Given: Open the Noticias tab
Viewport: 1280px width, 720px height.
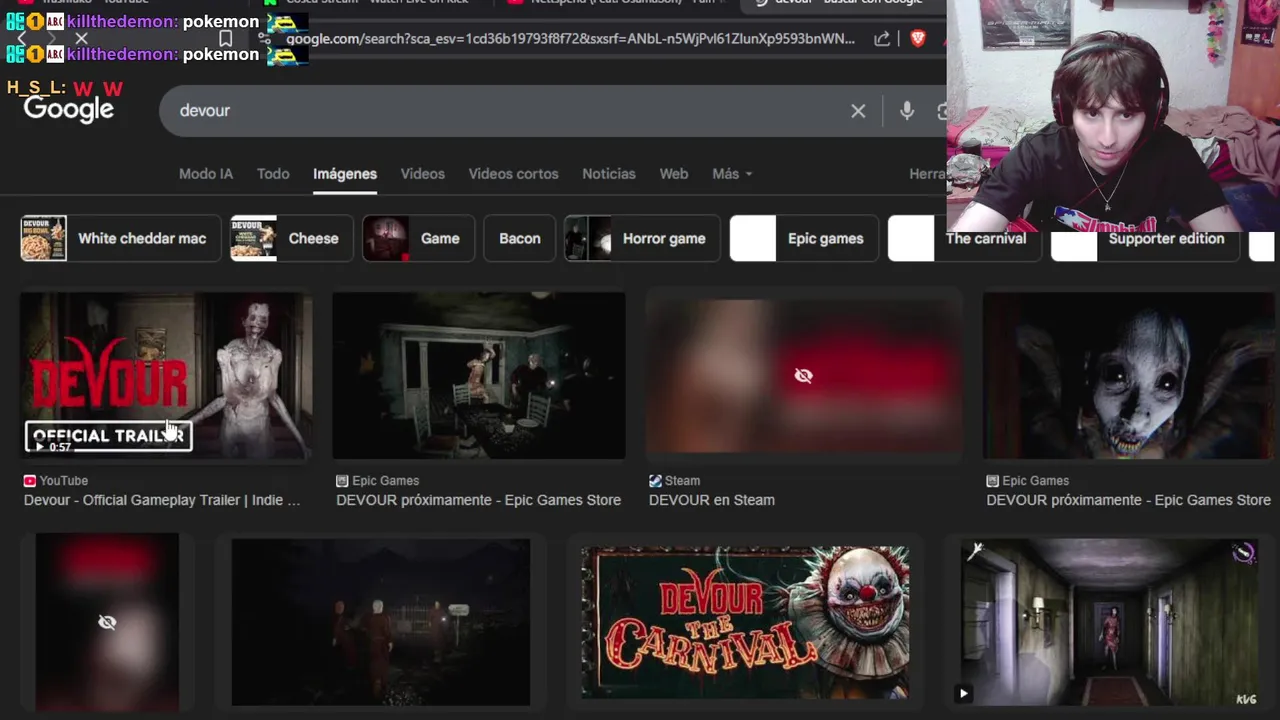Looking at the screenshot, I should point(609,174).
